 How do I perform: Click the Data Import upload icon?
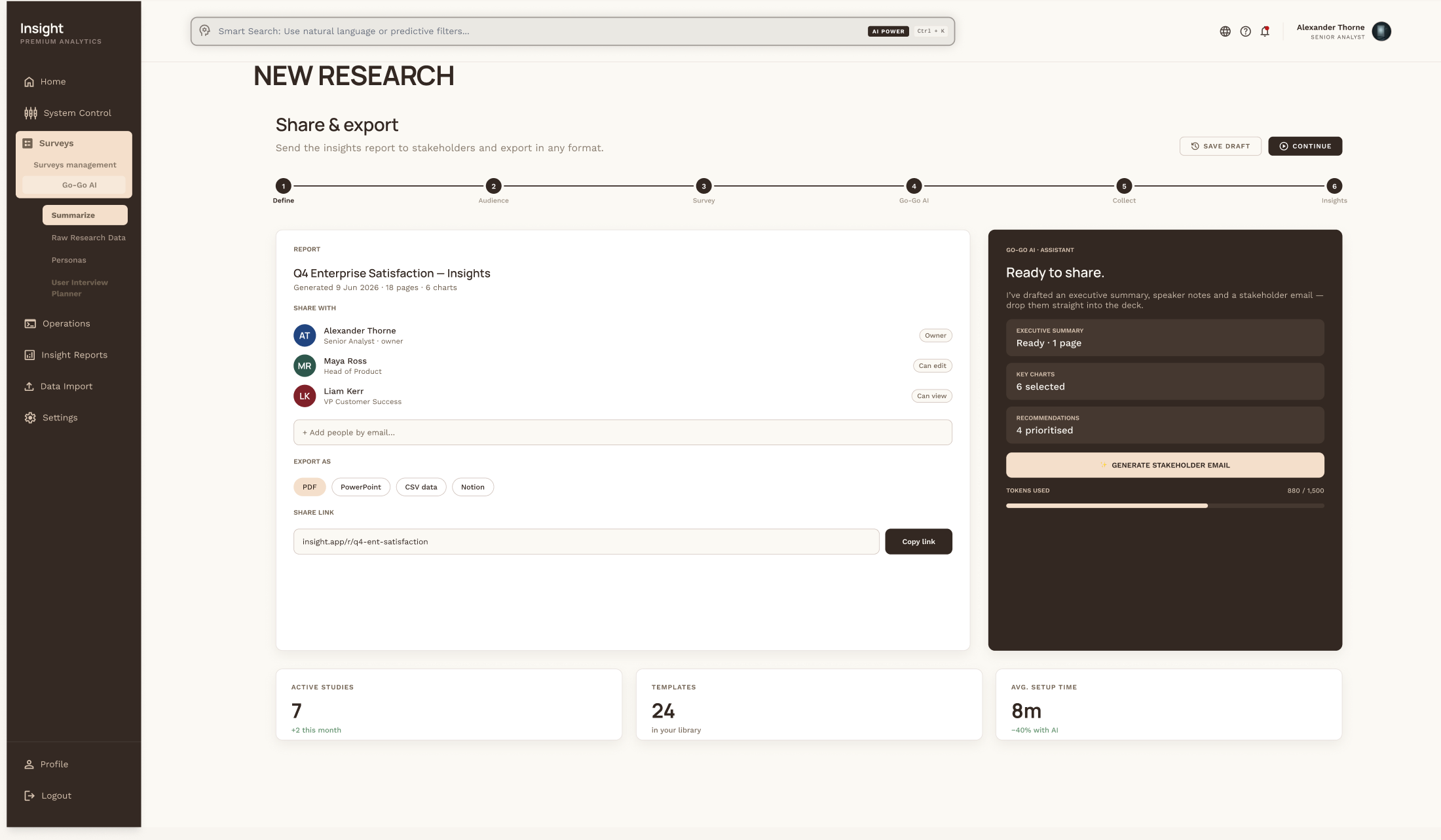(x=29, y=386)
